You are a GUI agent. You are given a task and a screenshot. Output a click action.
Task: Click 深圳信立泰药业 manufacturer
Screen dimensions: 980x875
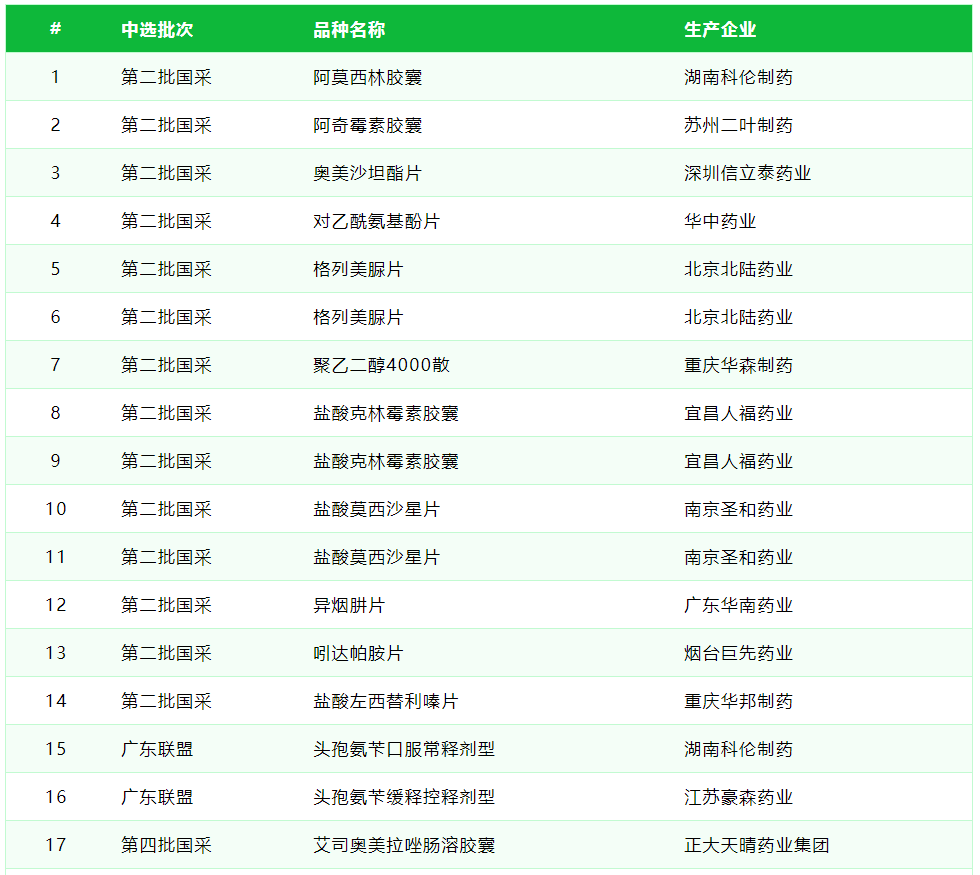[748, 173]
